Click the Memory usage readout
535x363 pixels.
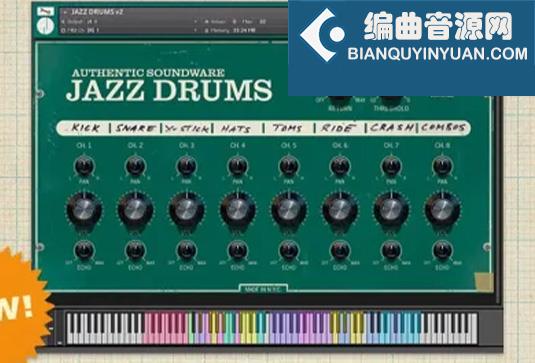(x=231, y=30)
